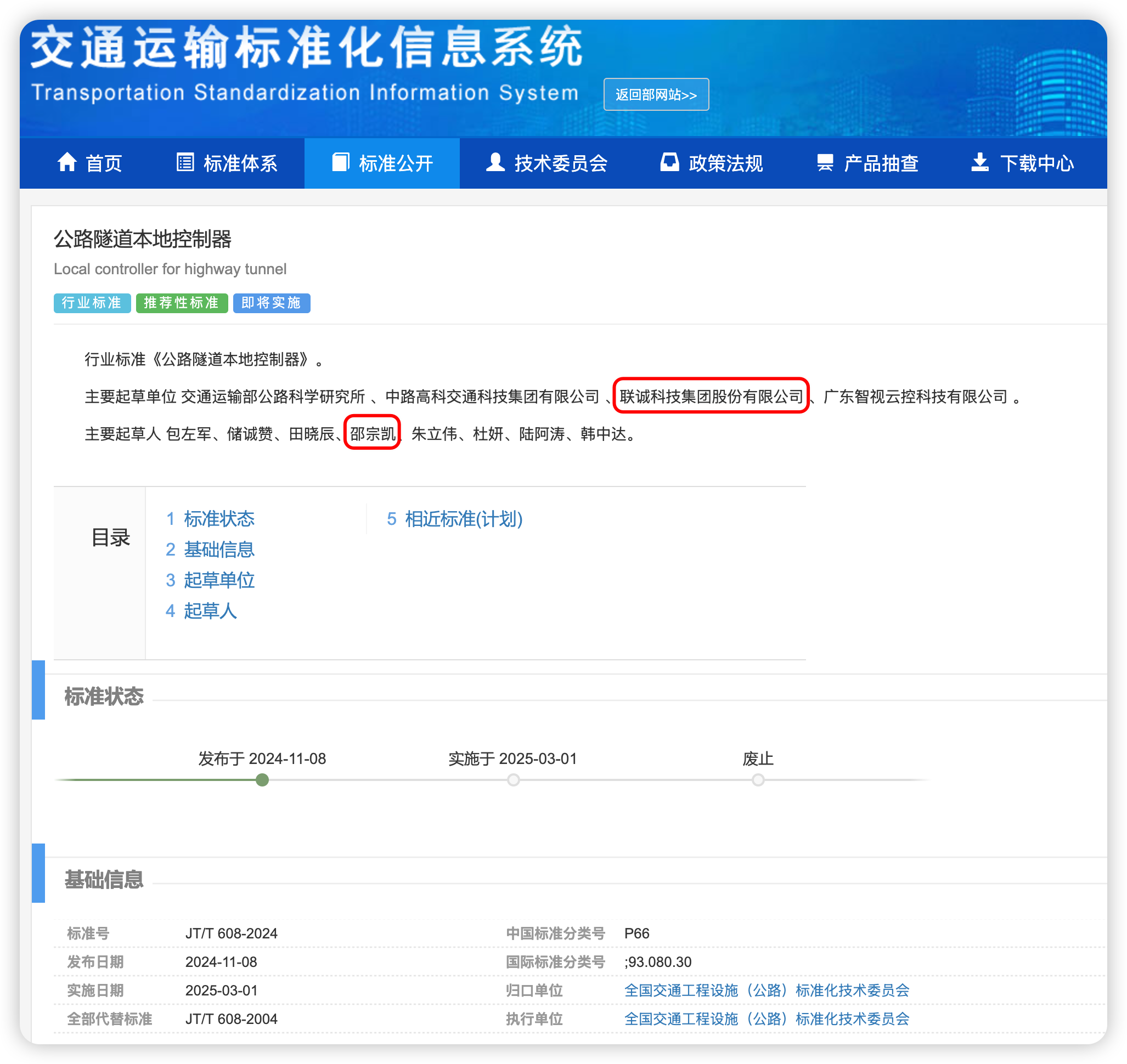Click the home icon beside 首页
The height and width of the screenshot is (1064, 1127).
pos(66,163)
